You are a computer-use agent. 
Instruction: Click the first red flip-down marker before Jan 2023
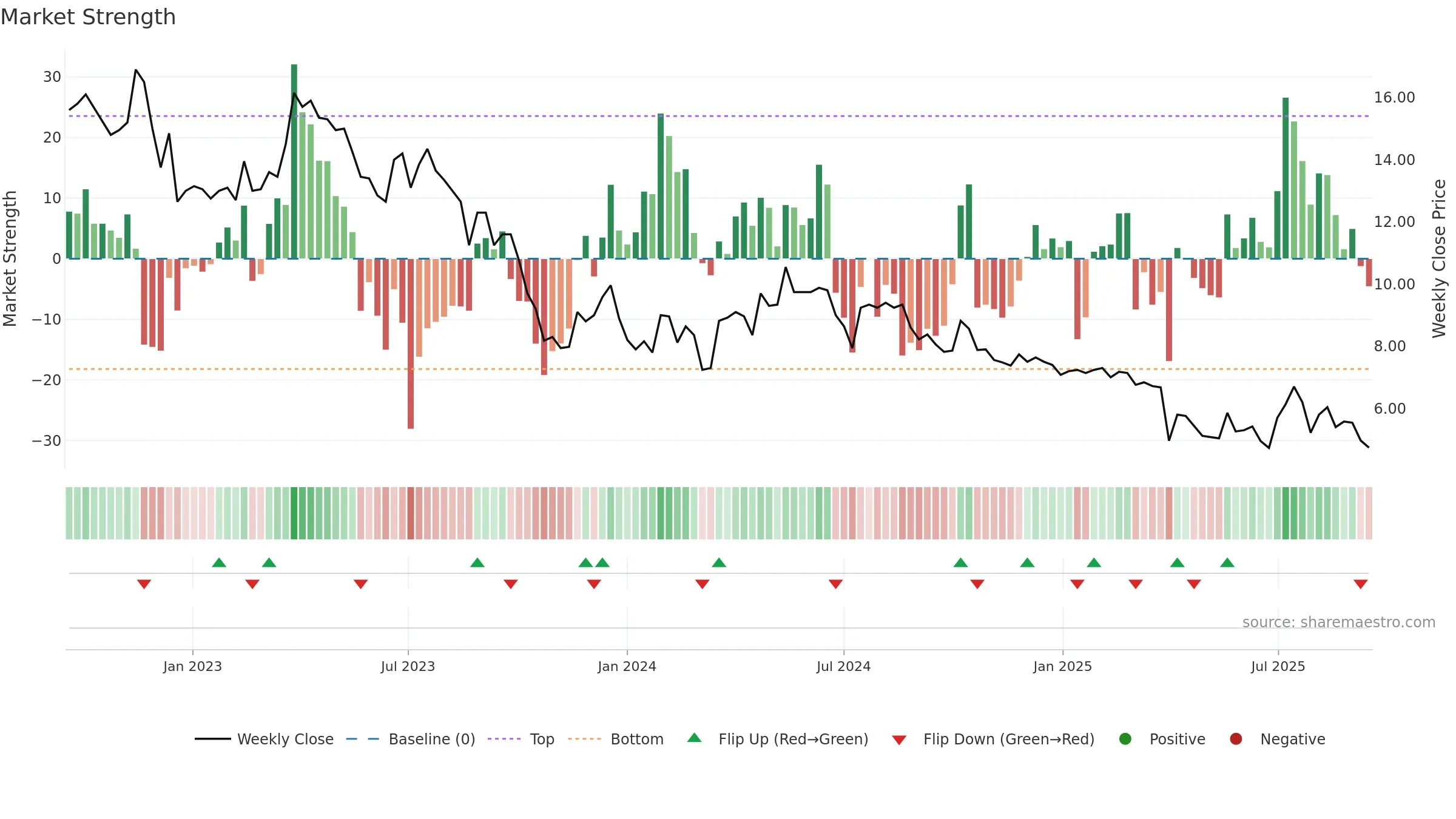(144, 584)
